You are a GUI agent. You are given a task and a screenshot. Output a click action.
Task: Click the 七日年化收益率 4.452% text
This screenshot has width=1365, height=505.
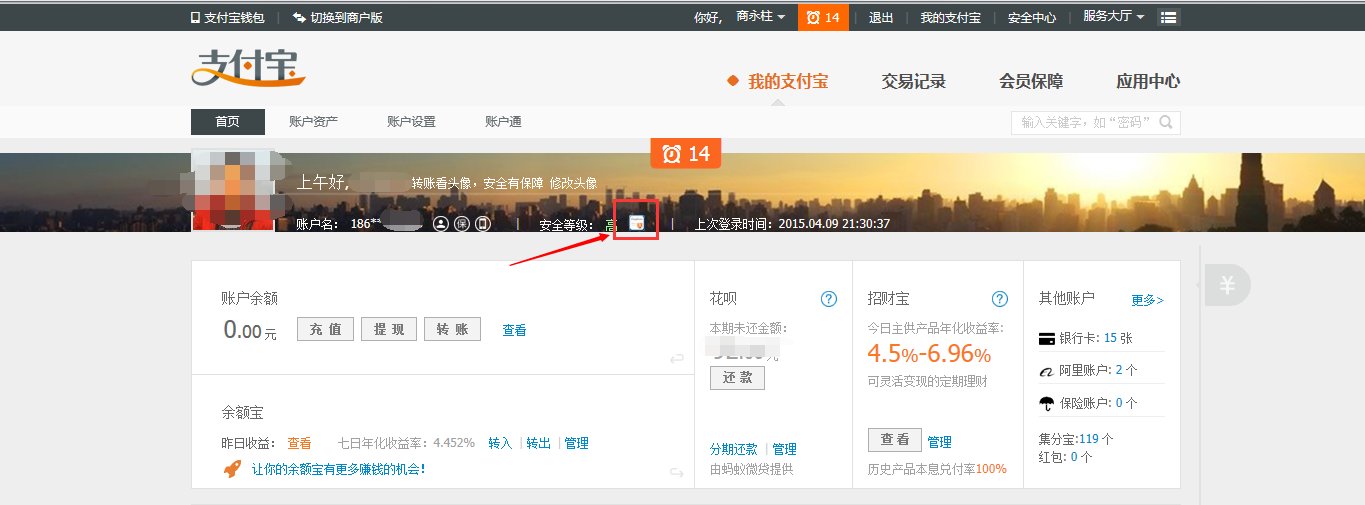(406, 443)
